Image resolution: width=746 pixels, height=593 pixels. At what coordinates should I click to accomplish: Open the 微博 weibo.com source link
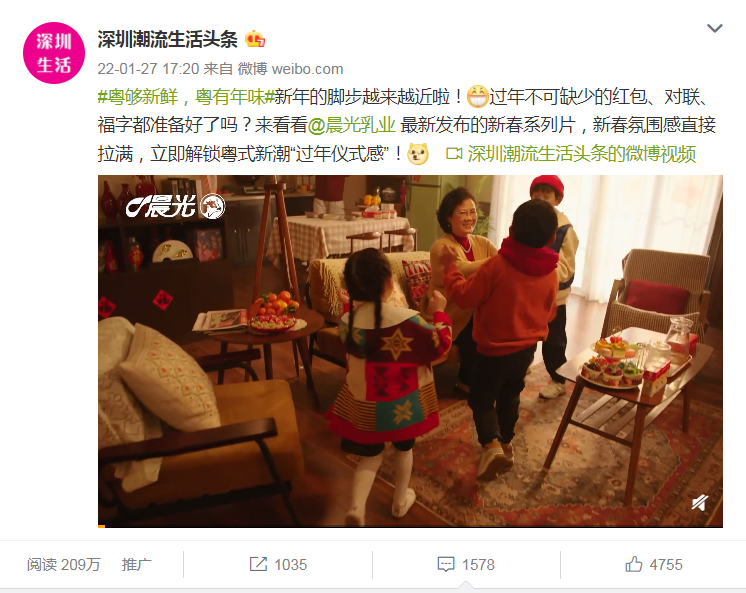290,69
